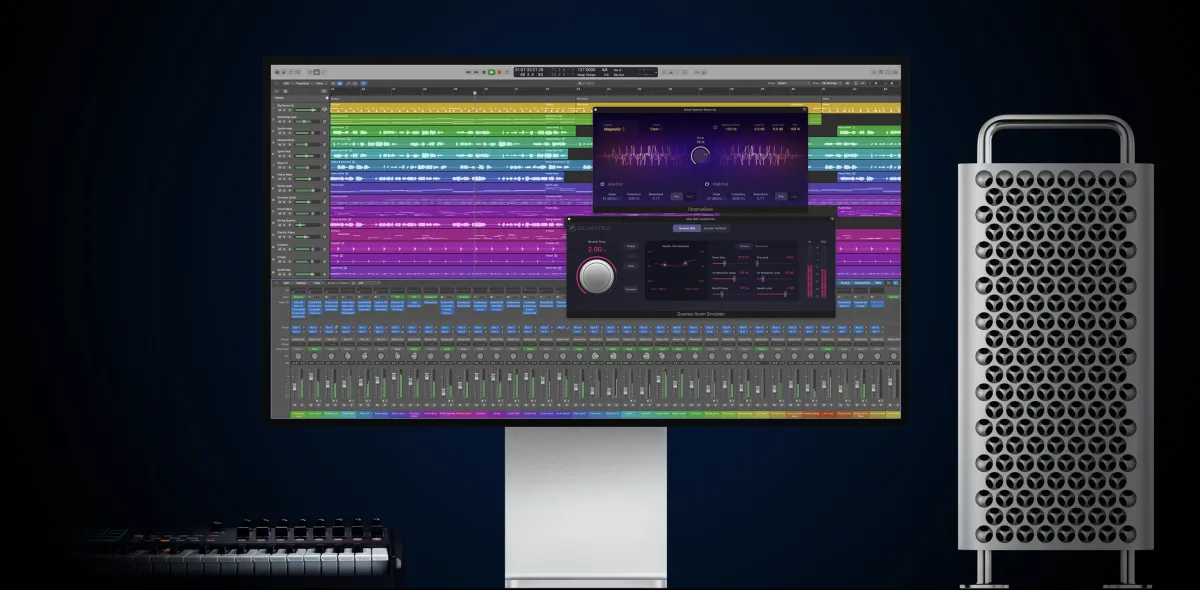Start playback with the green Play button
The height and width of the screenshot is (590, 1200).
click(492, 72)
